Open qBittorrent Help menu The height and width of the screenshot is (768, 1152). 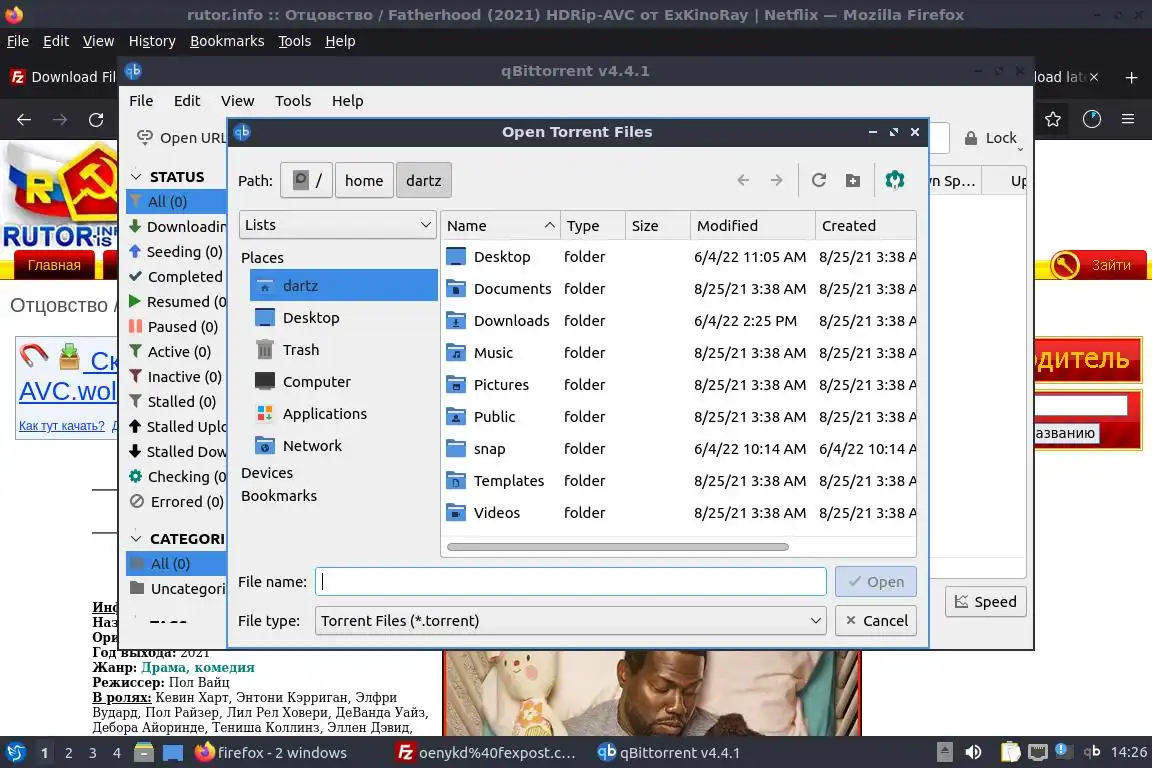point(348,101)
